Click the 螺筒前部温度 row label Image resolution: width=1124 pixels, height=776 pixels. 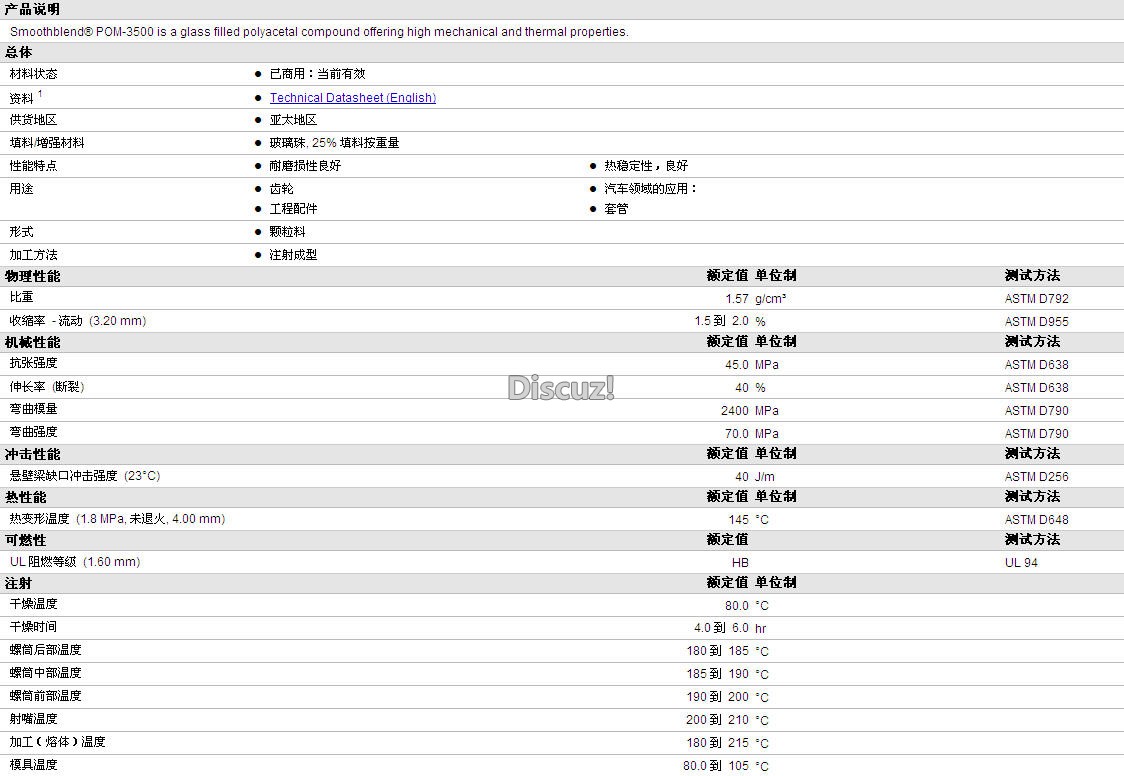tap(45, 695)
